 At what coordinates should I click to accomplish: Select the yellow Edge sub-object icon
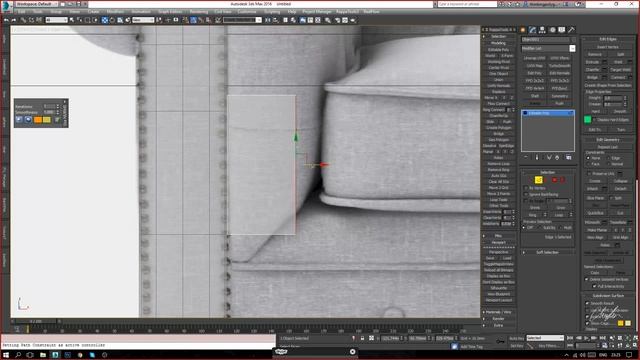[x=539, y=180]
